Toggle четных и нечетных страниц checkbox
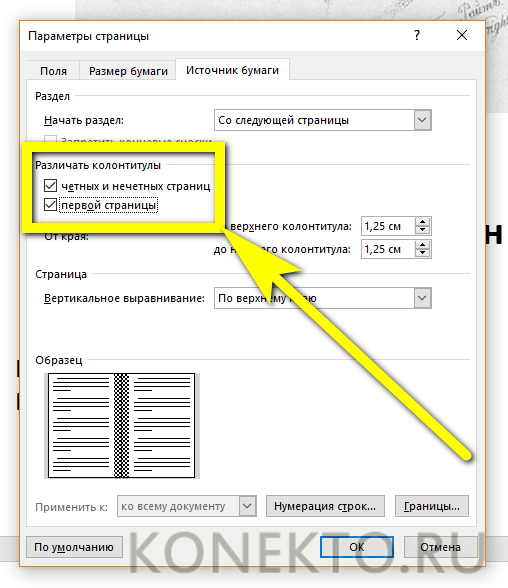 pyautogui.click(x=50, y=186)
